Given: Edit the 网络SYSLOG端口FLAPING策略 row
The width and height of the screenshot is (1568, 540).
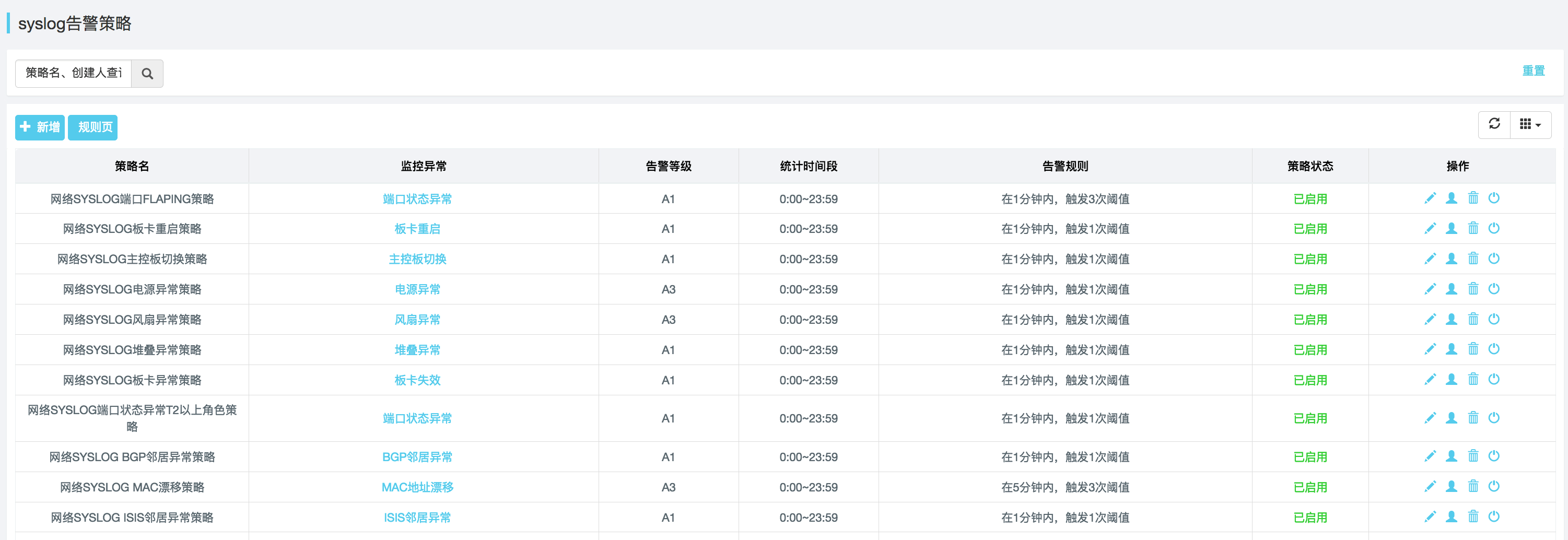Looking at the screenshot, I should point(1430,198).
